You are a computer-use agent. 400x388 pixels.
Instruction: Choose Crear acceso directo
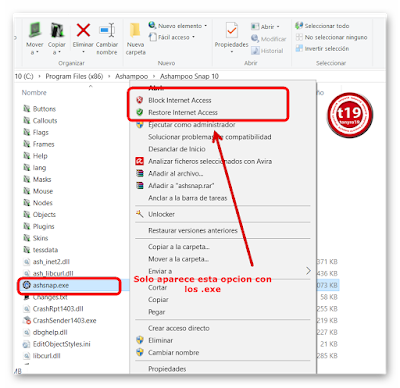coord(179,328)
